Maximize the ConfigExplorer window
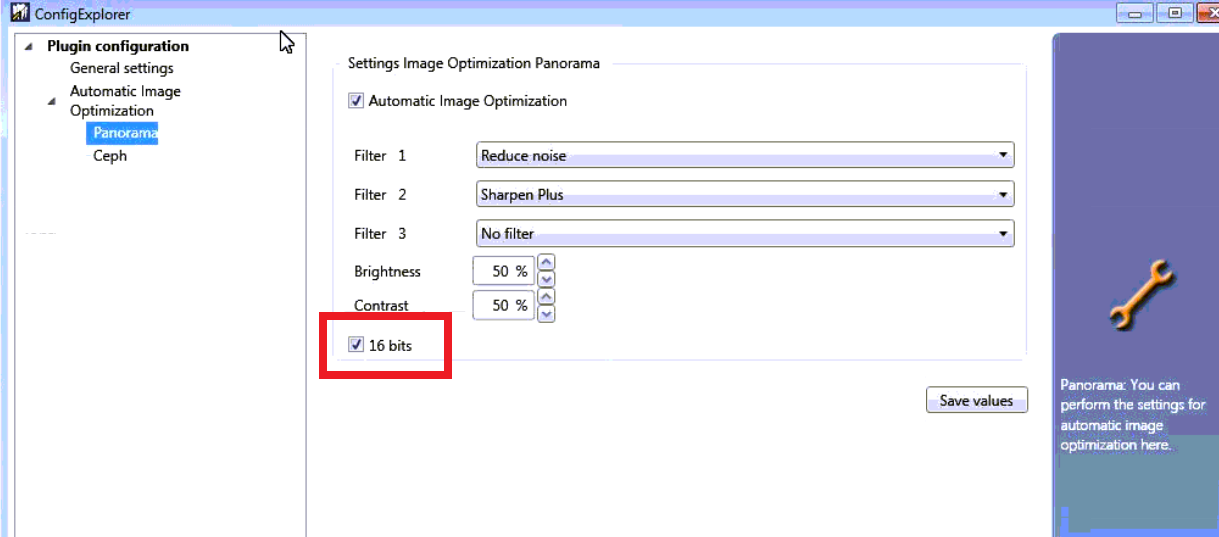1219x537 pixels. point(1176,13)
